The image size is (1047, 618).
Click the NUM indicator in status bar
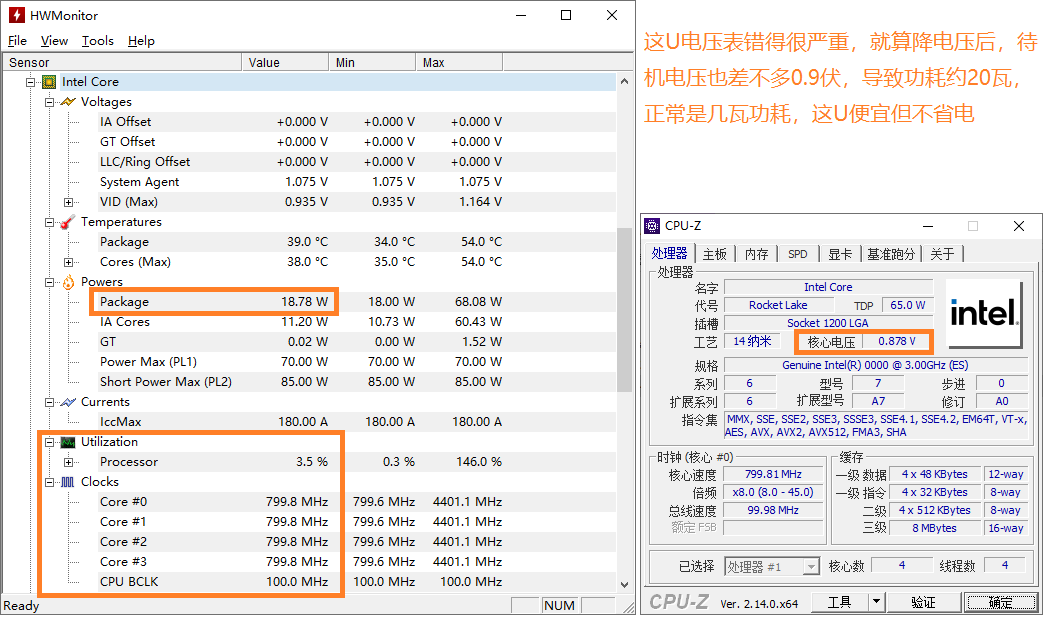(560, 605)
